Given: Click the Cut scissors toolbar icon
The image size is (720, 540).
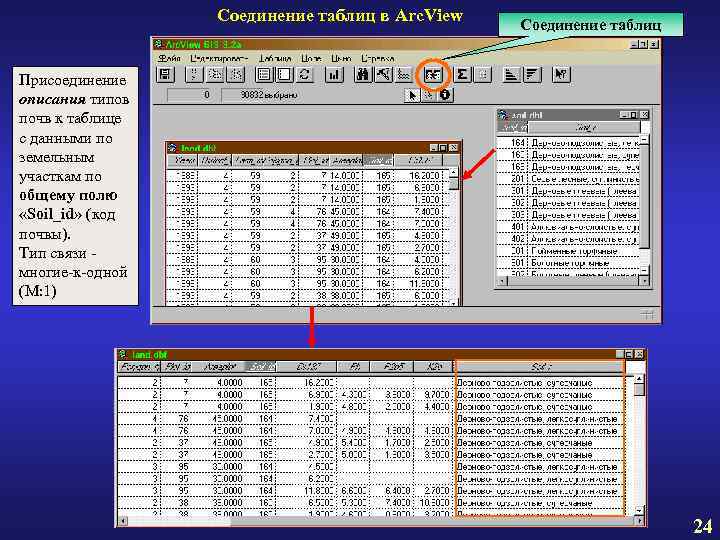Looking at the screenshot, I should [x=194, y=74].
